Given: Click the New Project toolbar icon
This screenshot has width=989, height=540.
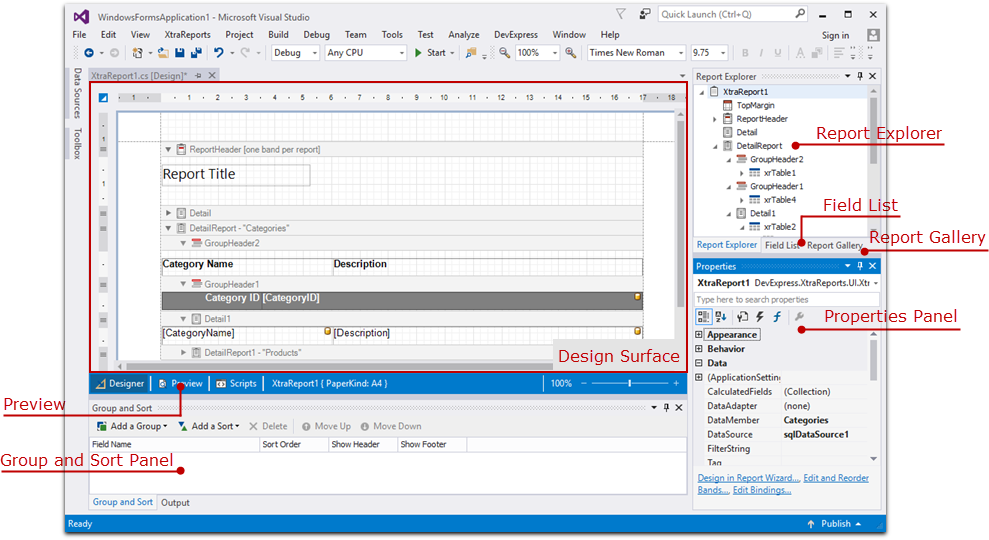Looking at the screenshot, I should pyautogui.click(x=137, y=53).
